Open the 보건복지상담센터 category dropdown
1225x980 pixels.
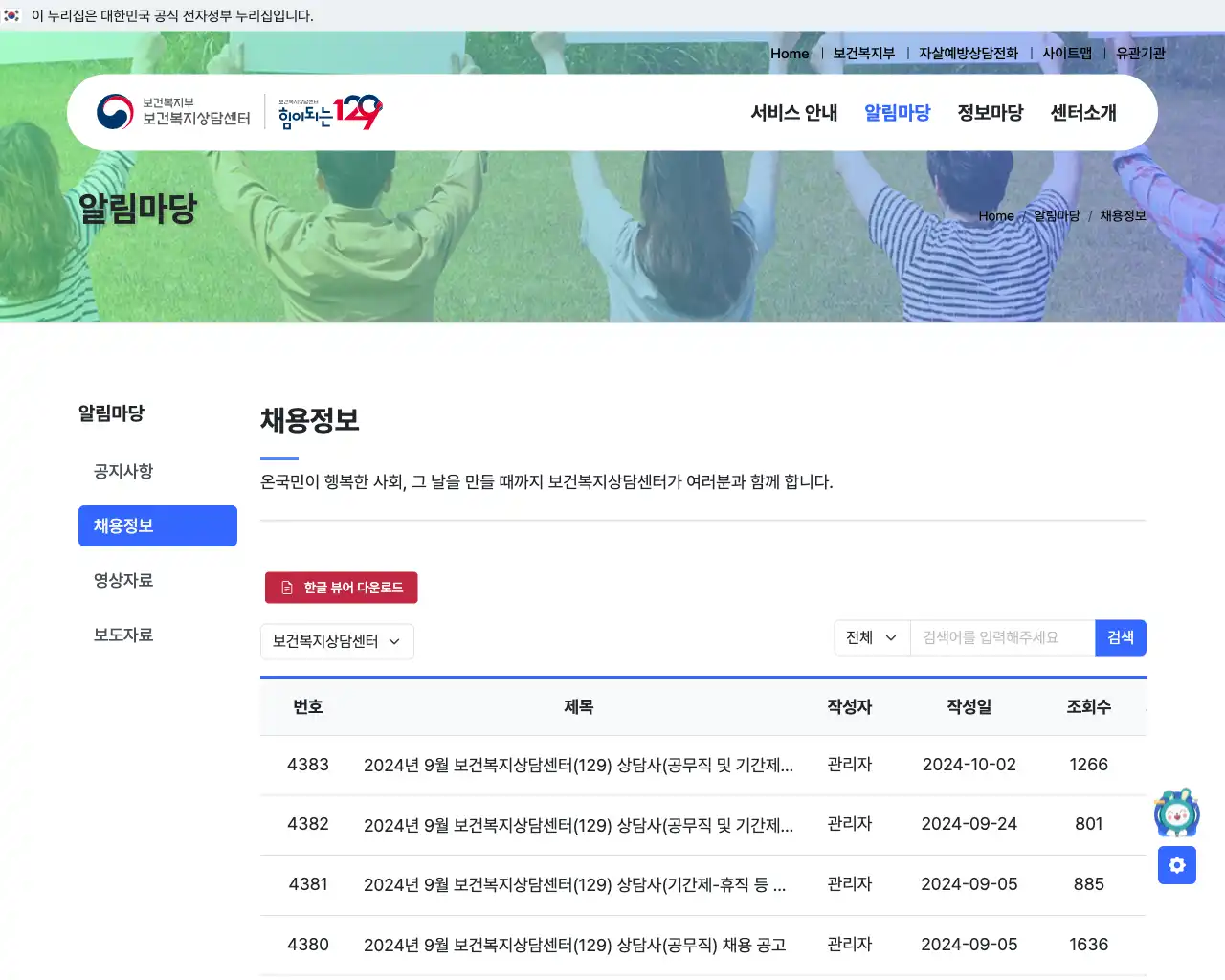pos(337,641)
